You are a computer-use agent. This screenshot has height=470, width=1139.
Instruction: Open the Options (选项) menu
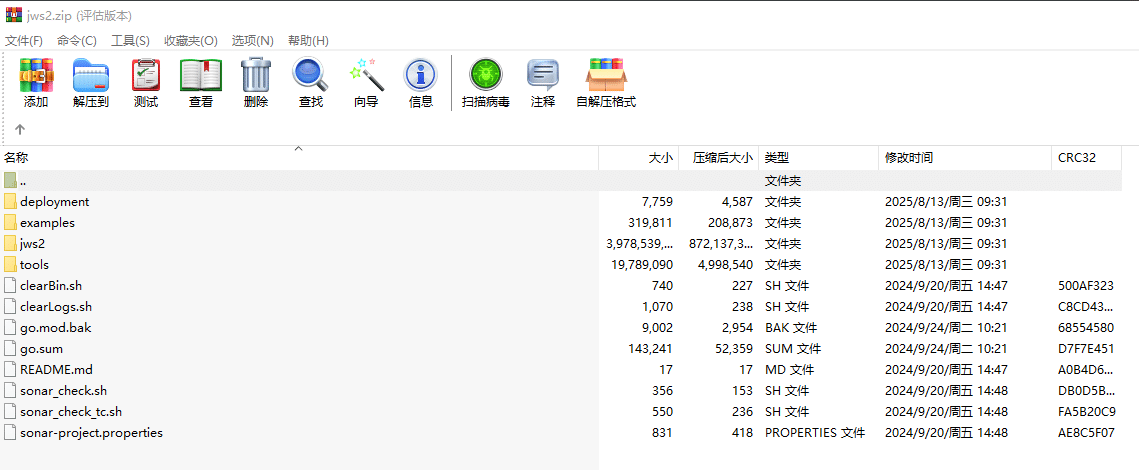pos(252,41)
